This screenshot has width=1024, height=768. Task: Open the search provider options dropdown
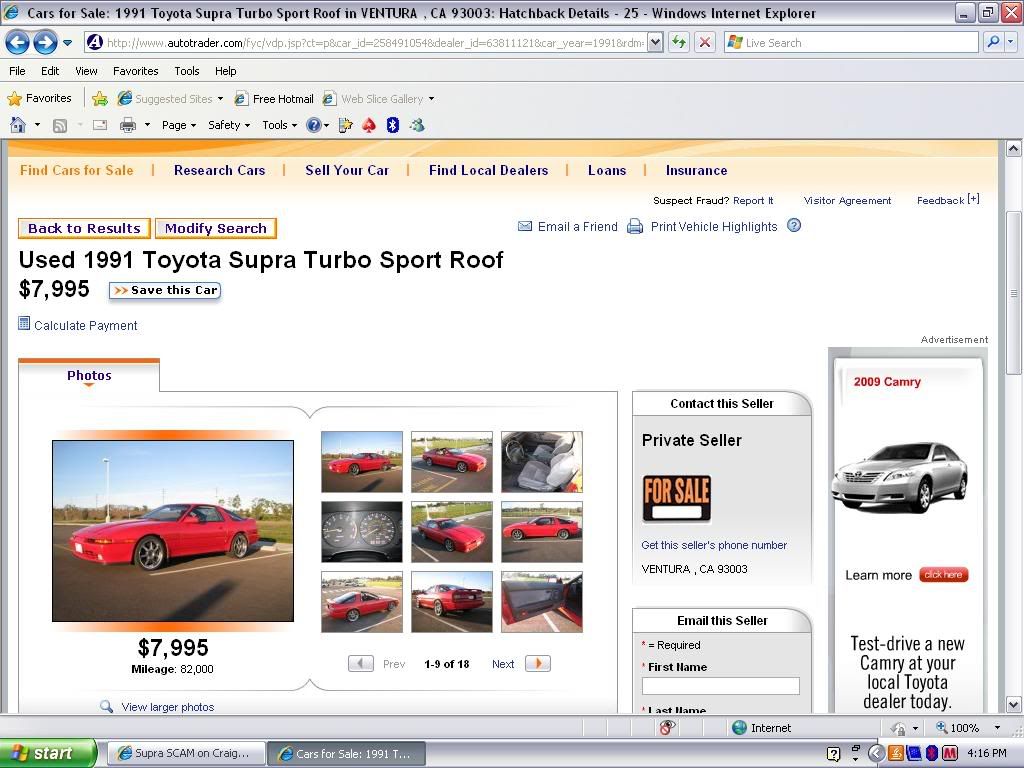[1010, 42]
